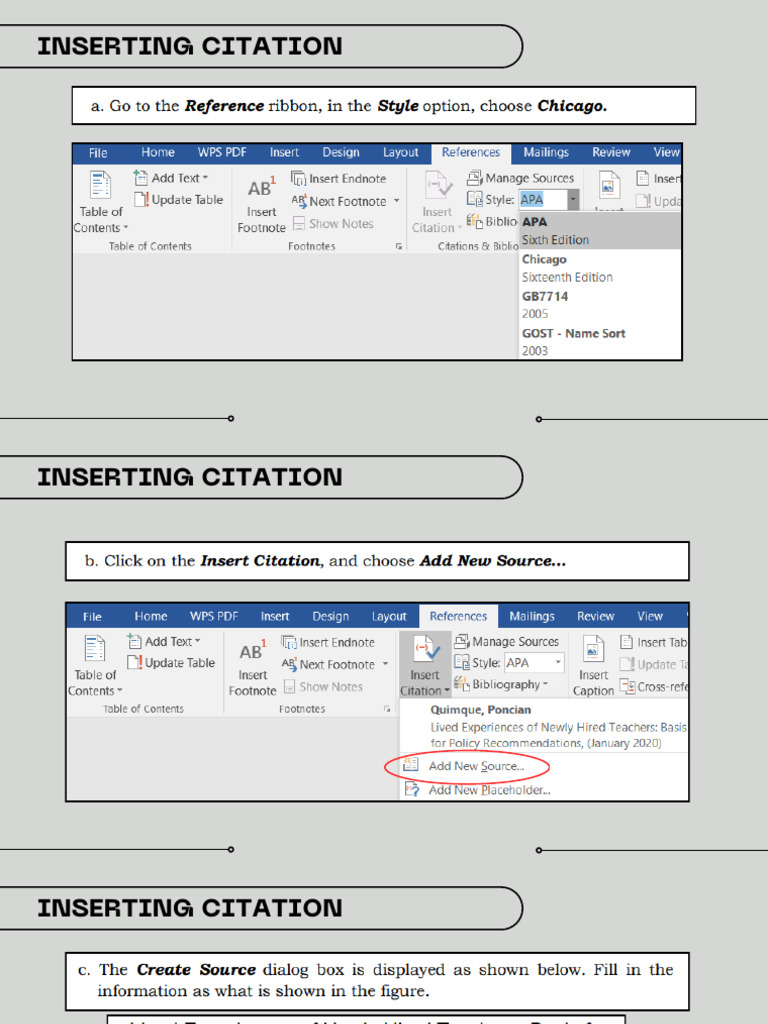Select WPS PDF tab in step b ribbon

pyautogui.click(x=214, y=616)
